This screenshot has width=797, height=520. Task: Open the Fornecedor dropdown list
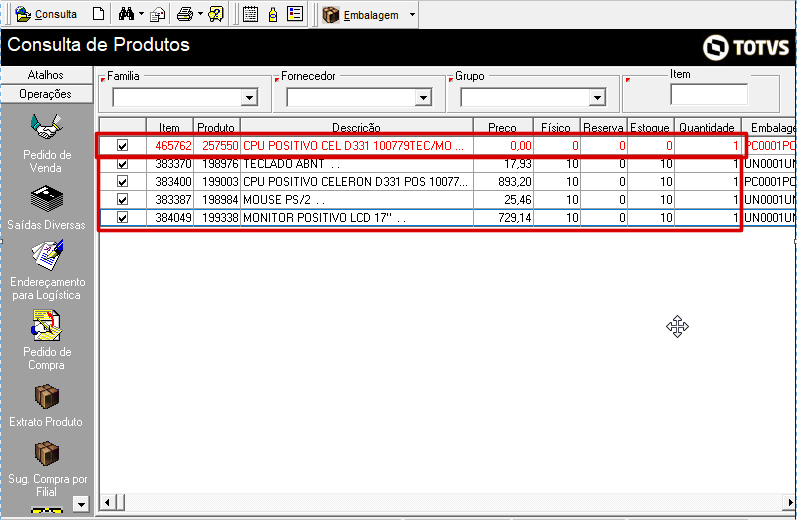coord(423,97)
